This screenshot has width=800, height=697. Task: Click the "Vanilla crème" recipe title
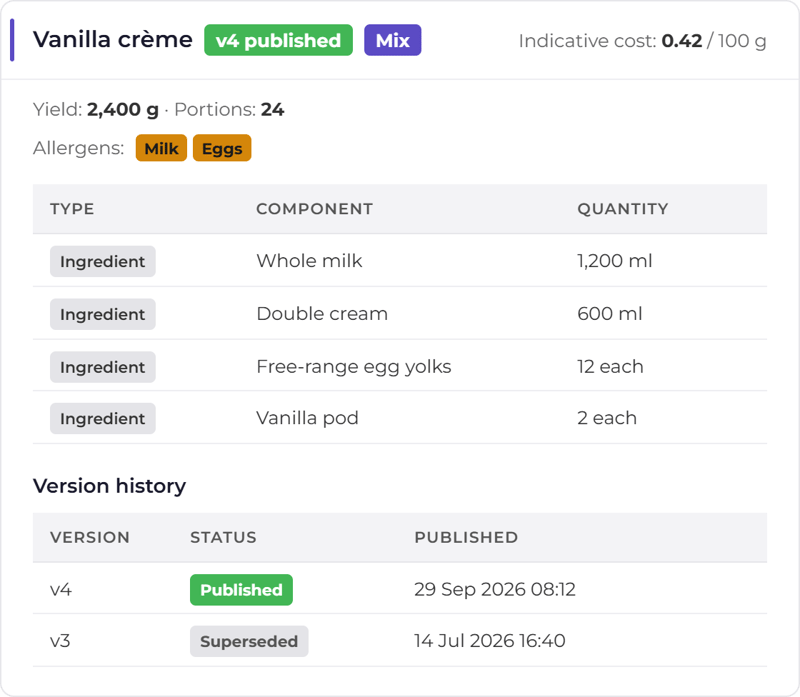[x=113, y=40]
